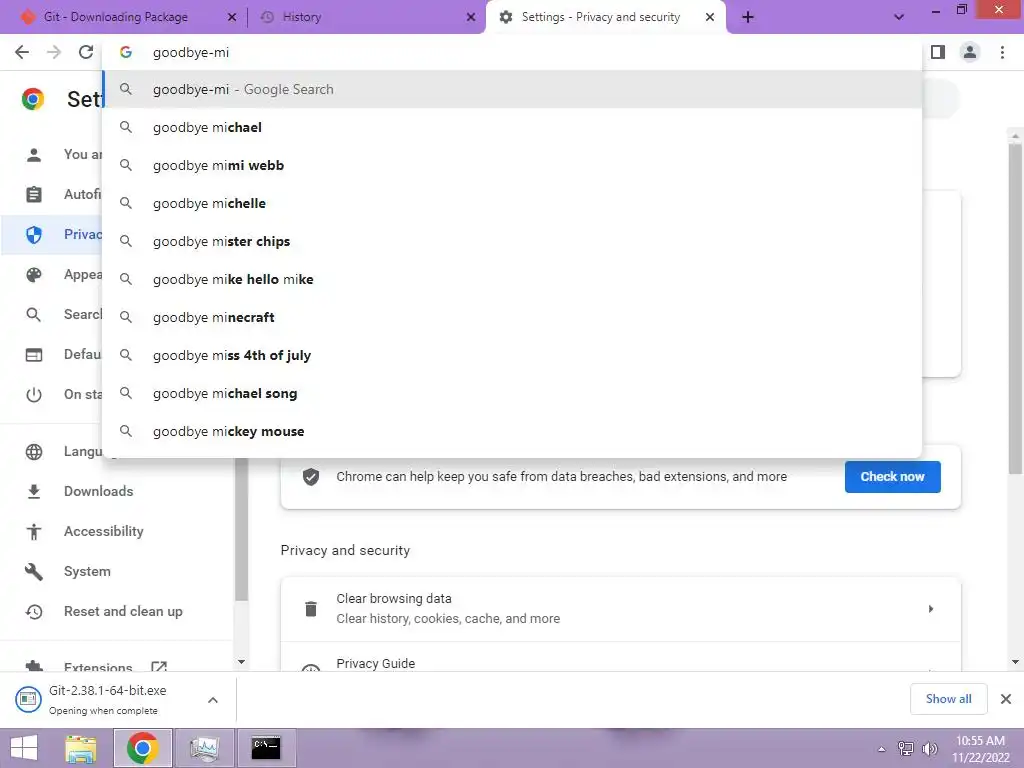Open Chrome's three-dot menu
Viewport: 1024px width, 768px height.
pyautogui.click(x=1002, y=52)
